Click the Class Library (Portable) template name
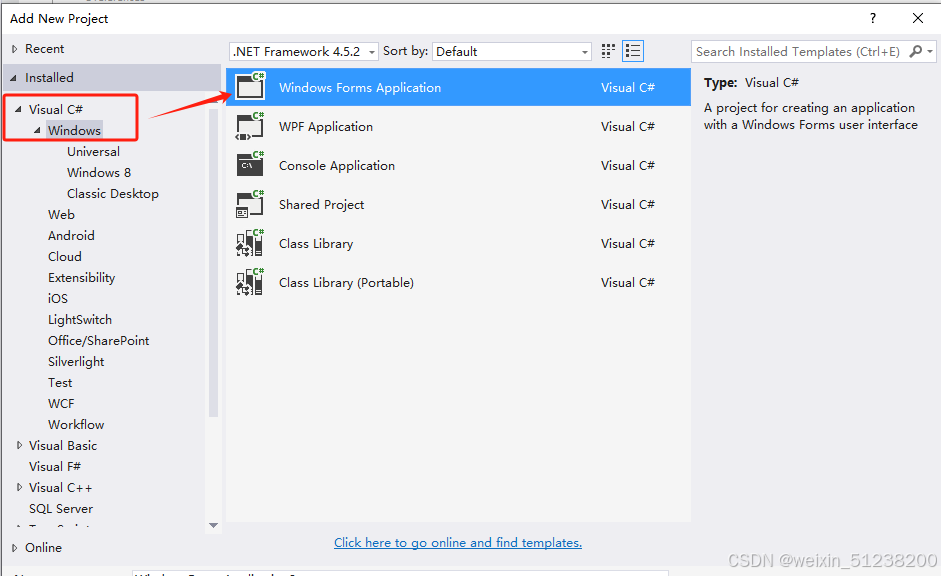The width and height of the screenshot is (941, 576). (x=346, y=283)
